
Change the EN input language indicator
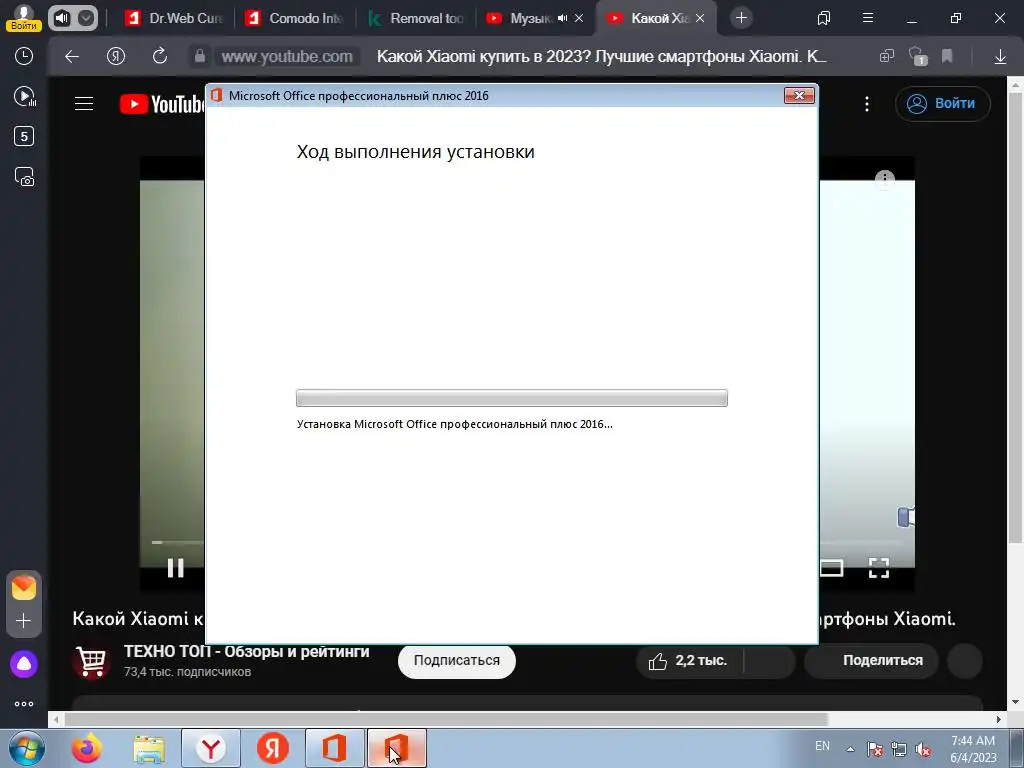822,746
